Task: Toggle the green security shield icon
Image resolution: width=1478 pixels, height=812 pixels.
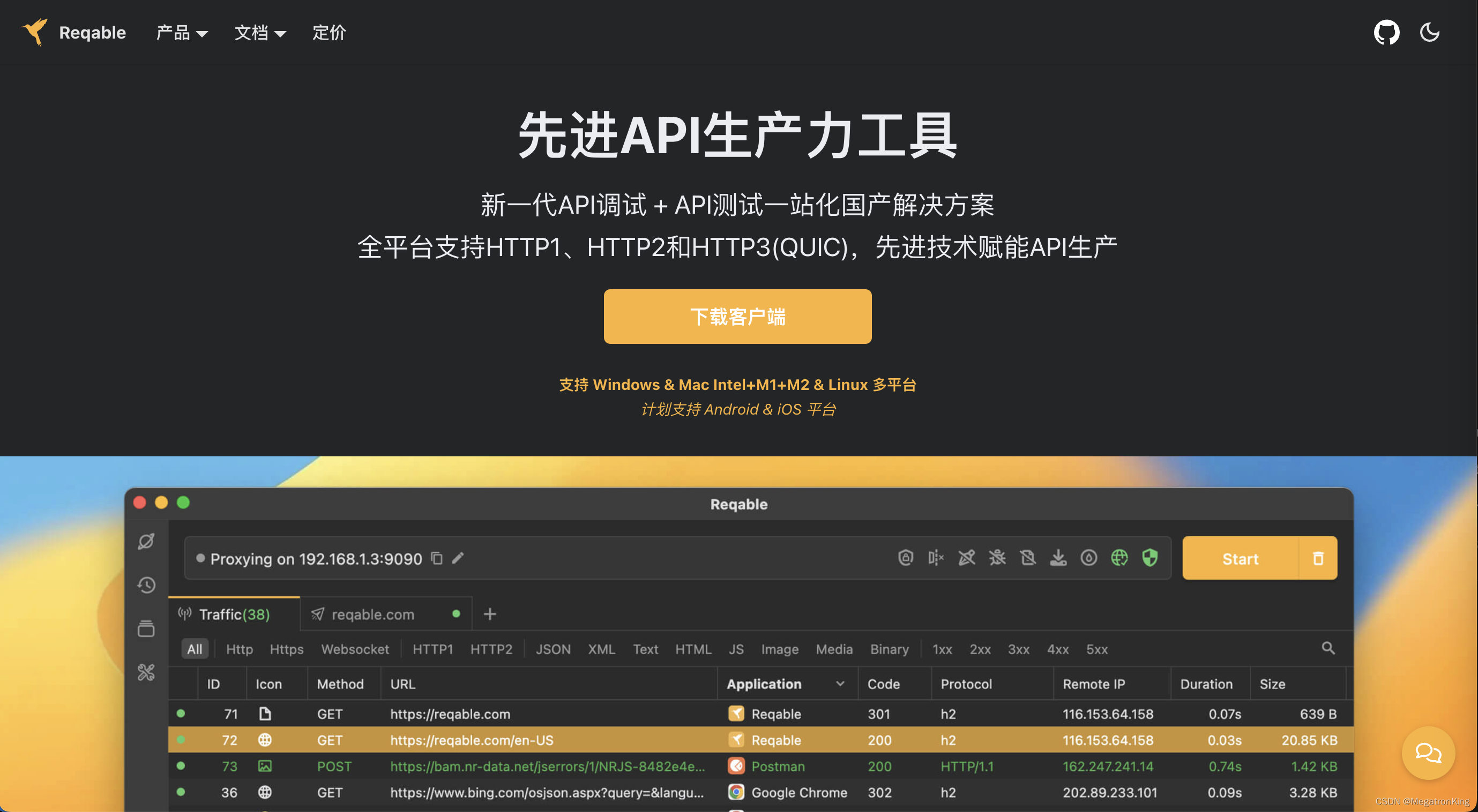Action: coord(1150,558)
